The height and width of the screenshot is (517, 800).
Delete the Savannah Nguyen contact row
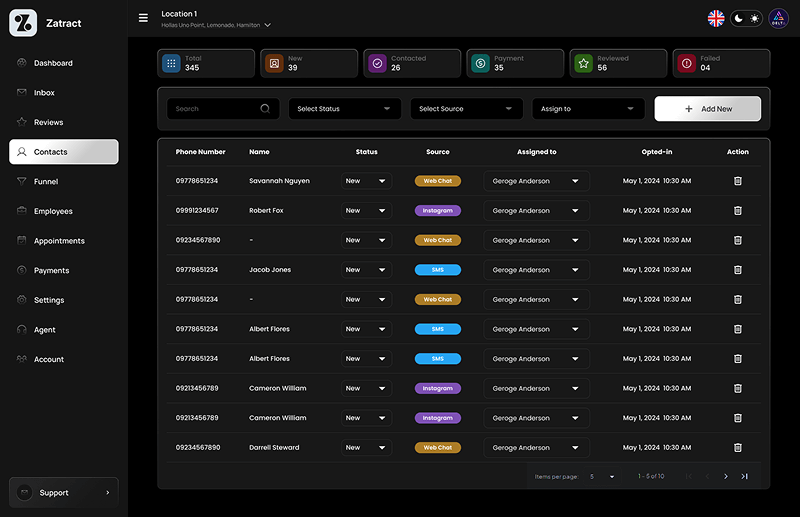(738, 181)
